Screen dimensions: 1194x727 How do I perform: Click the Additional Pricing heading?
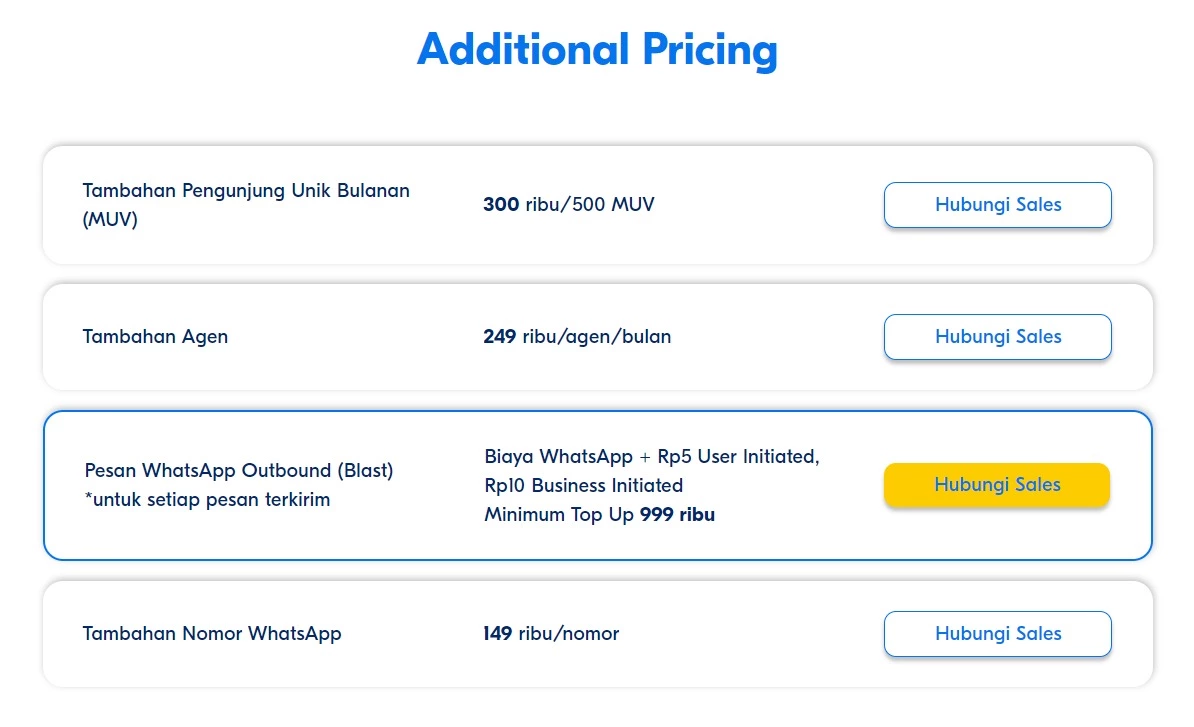tap(597, 49)
